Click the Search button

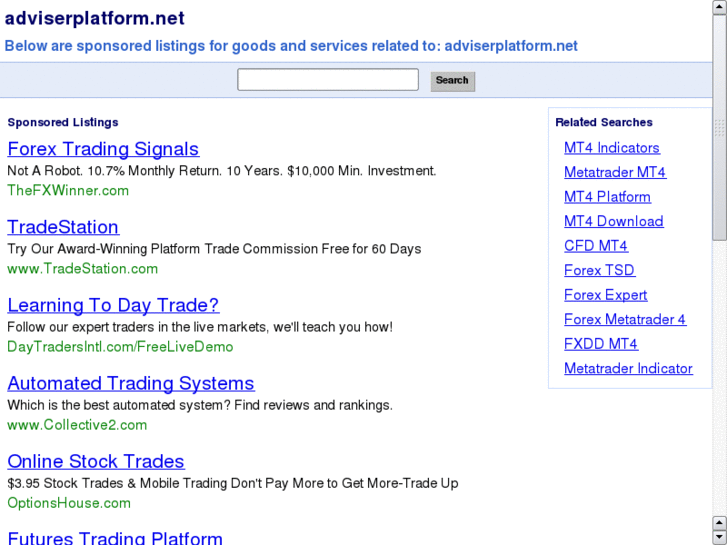click(453, 81)
